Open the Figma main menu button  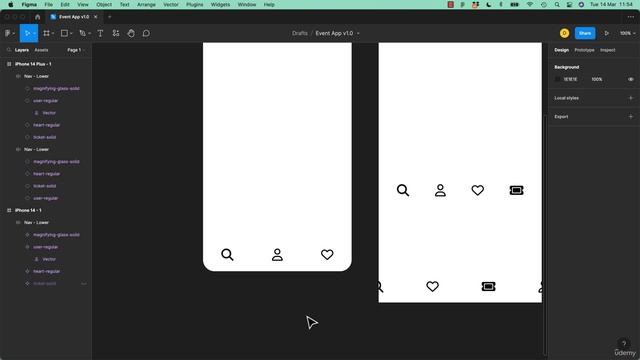click(9, 33)
